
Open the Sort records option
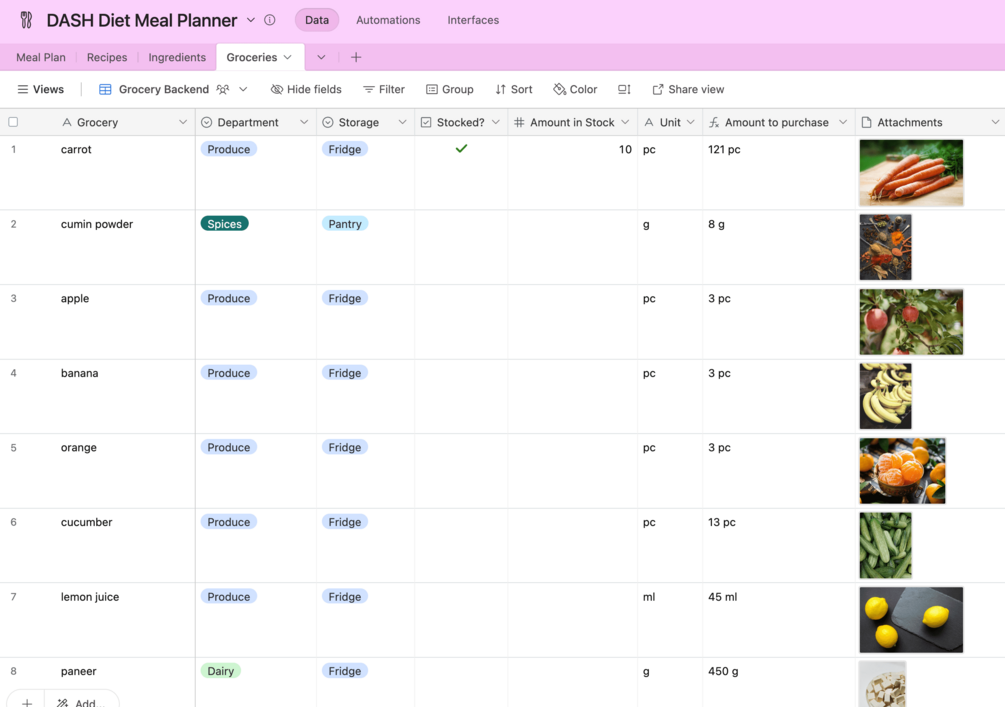click(x=514, y=89)
